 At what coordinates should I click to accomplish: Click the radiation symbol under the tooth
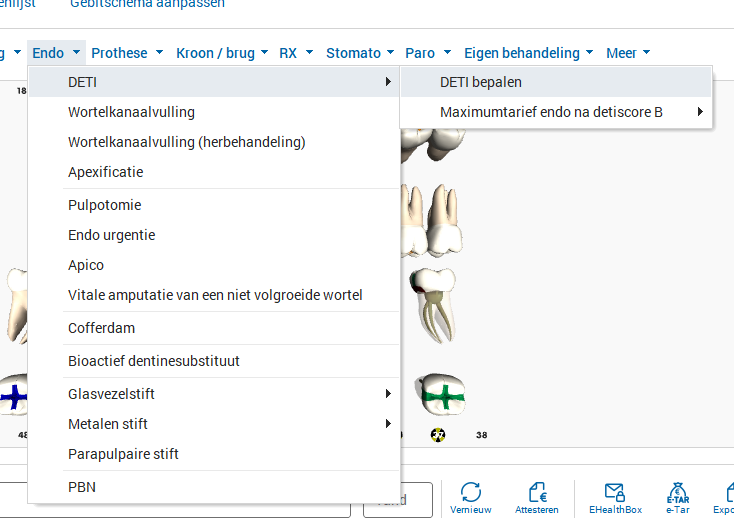tap(438, 435)
